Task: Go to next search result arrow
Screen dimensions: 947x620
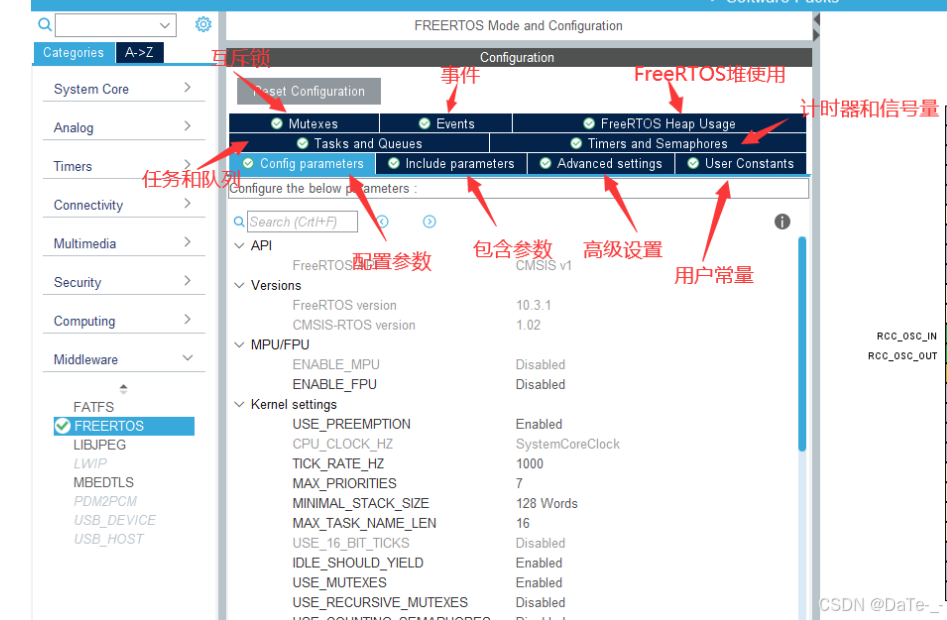Action: click(429, 222)
